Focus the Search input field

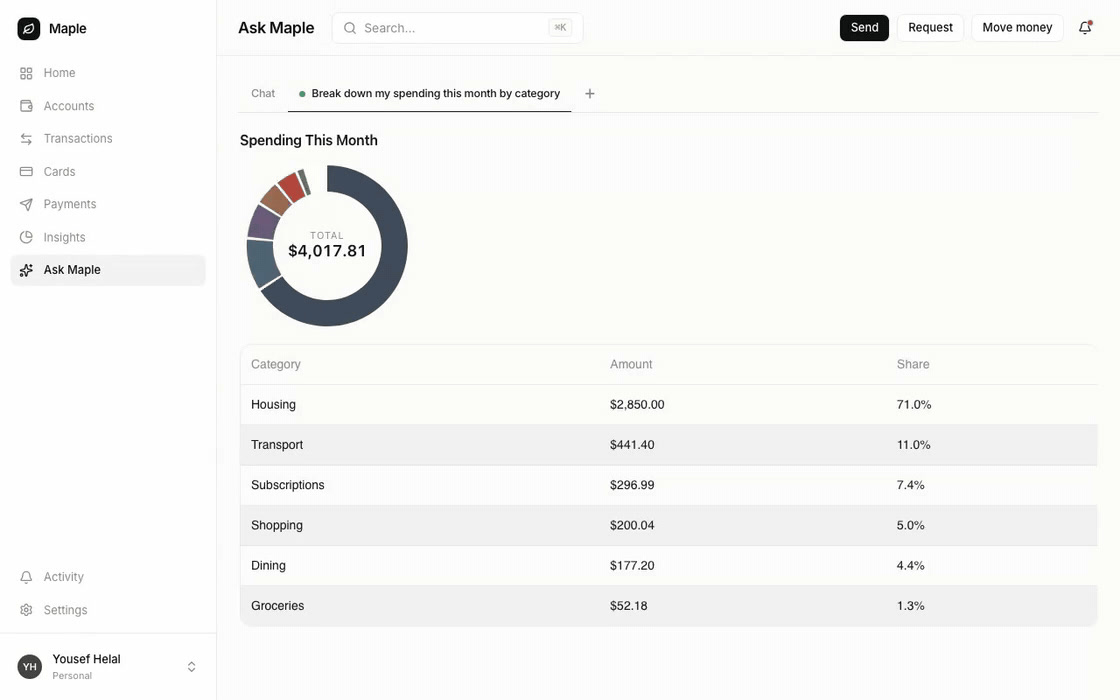pos(457,28)
